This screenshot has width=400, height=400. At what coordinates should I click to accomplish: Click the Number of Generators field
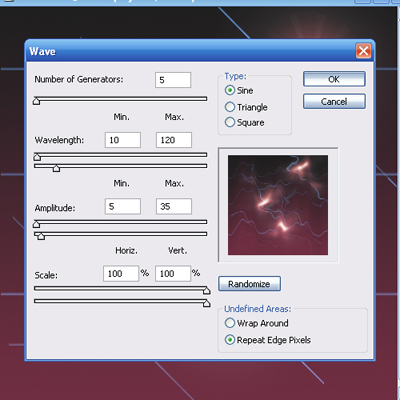tap(173, 80)
